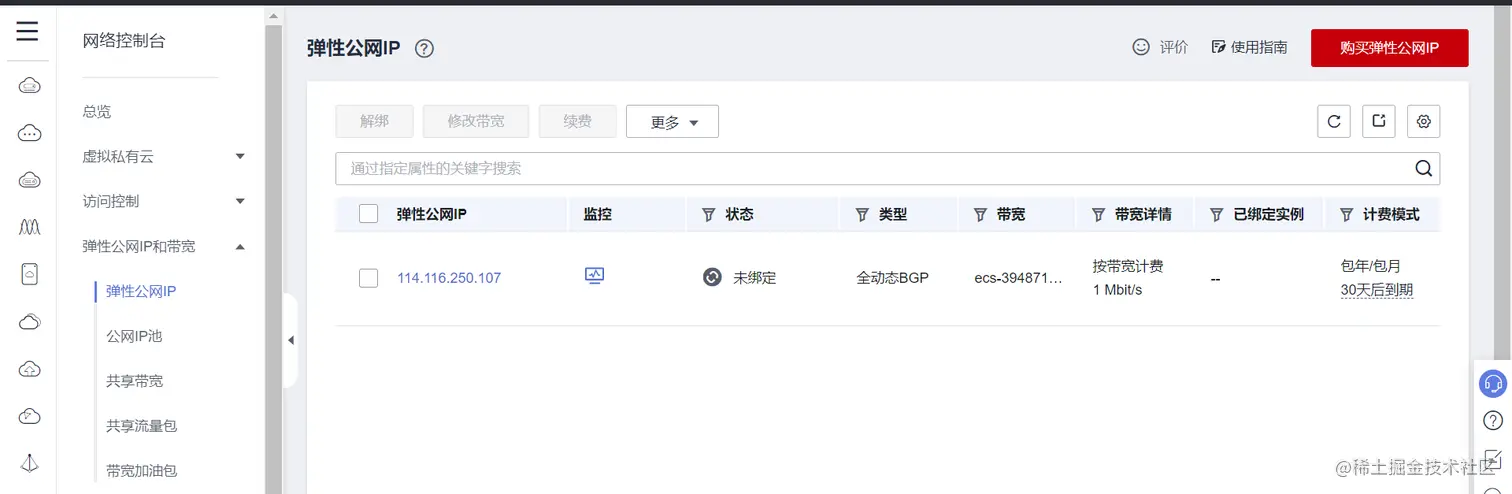
Task: Collapse the sidebar with the arrow handle
Action: (x=291, y=340)
